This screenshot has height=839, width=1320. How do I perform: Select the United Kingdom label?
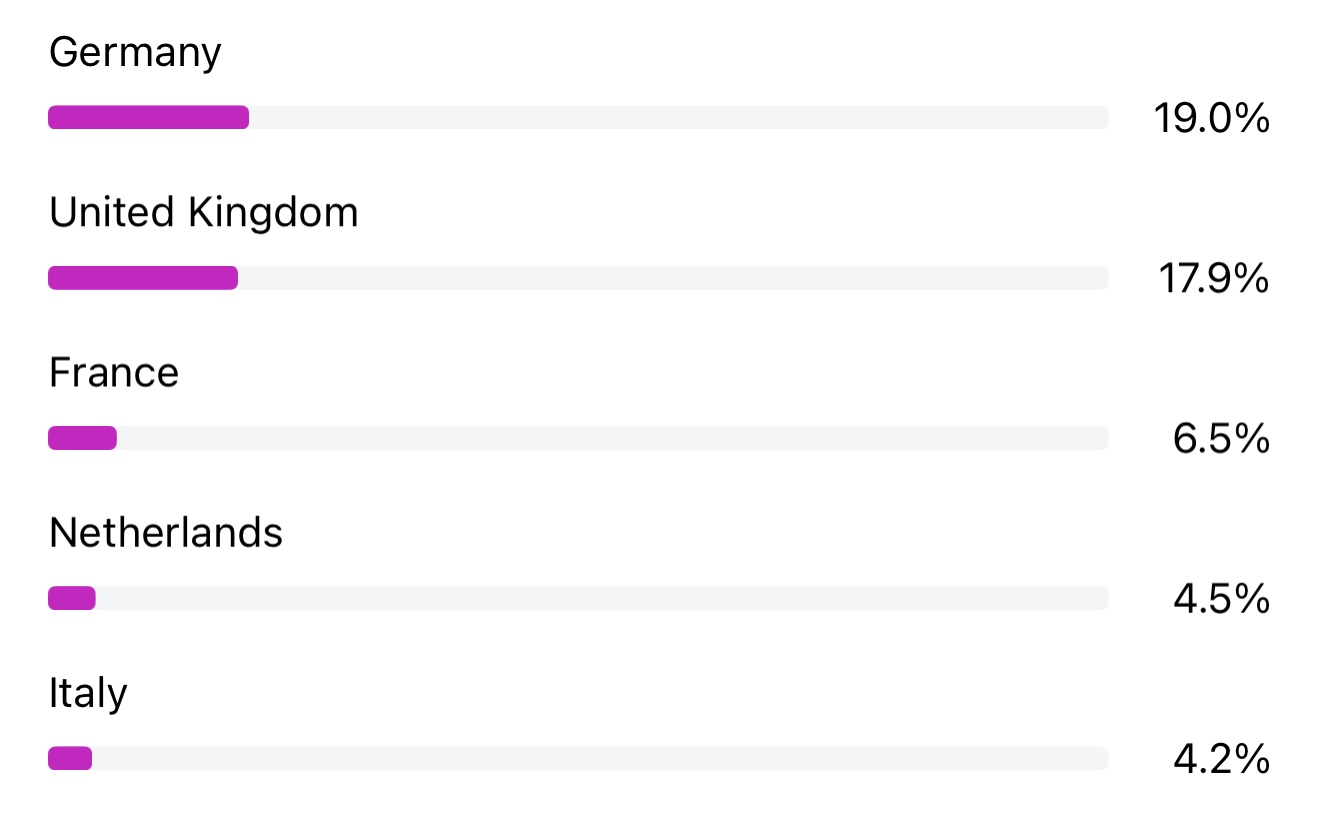point(203,213)
